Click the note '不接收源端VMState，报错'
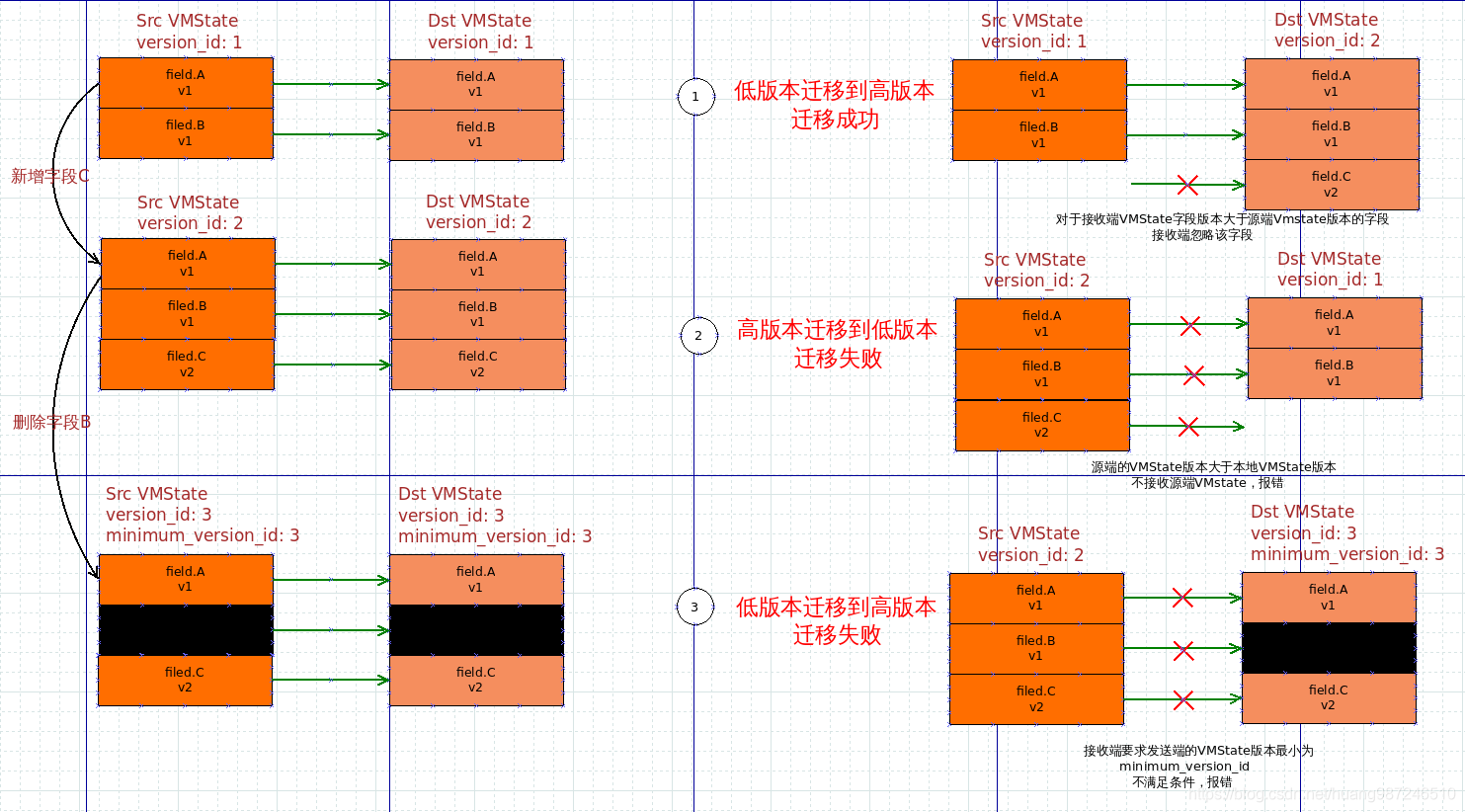 click(1207, 483)
